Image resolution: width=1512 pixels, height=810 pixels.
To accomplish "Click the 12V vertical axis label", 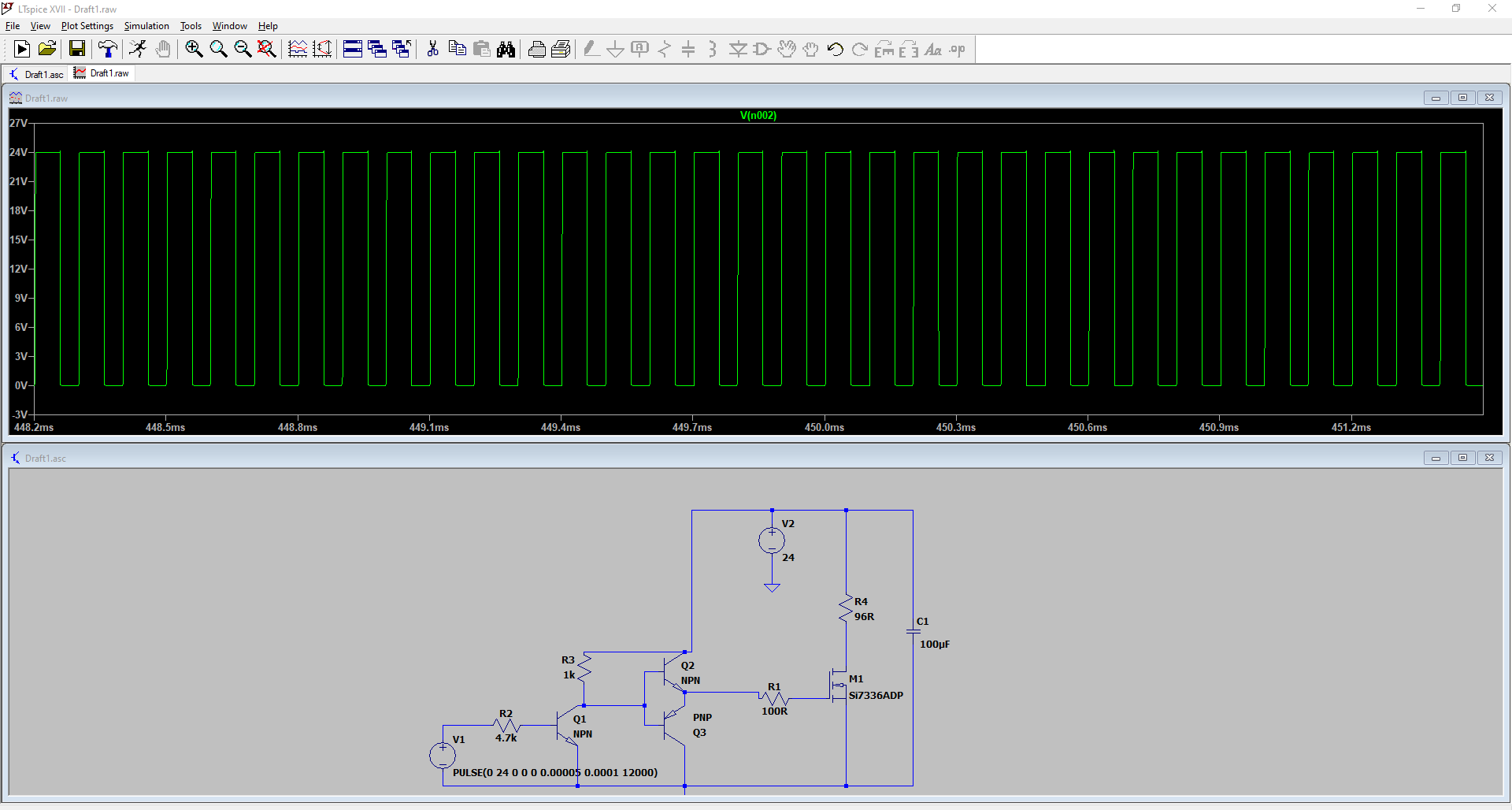I will point(18,269).
